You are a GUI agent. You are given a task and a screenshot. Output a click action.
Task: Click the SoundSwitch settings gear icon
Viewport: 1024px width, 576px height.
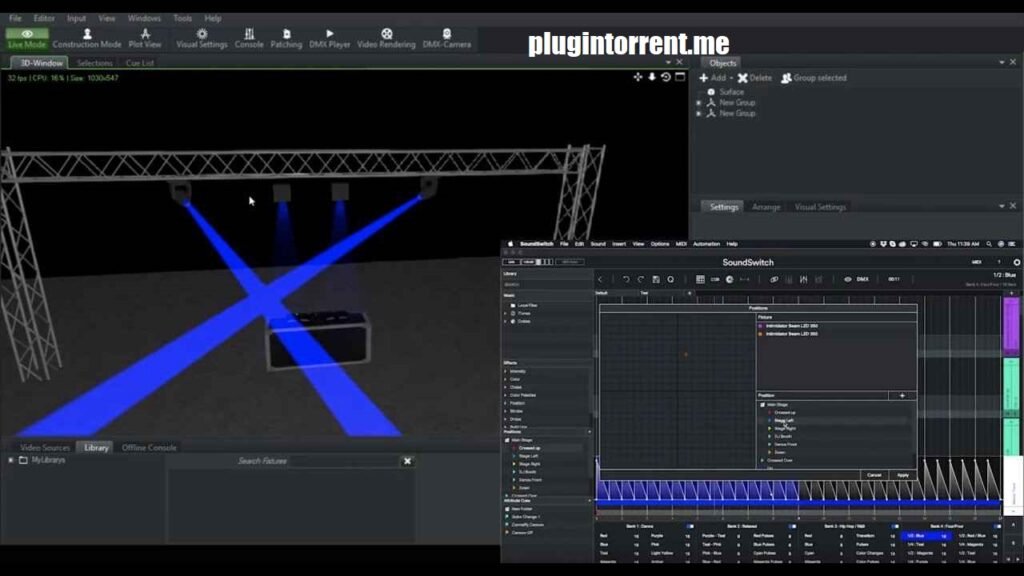1017,263
